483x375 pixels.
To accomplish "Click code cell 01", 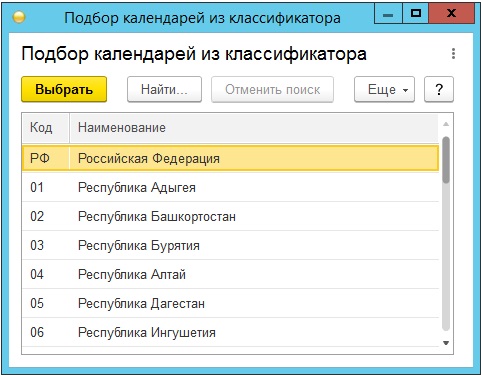I will coord(46,187).
